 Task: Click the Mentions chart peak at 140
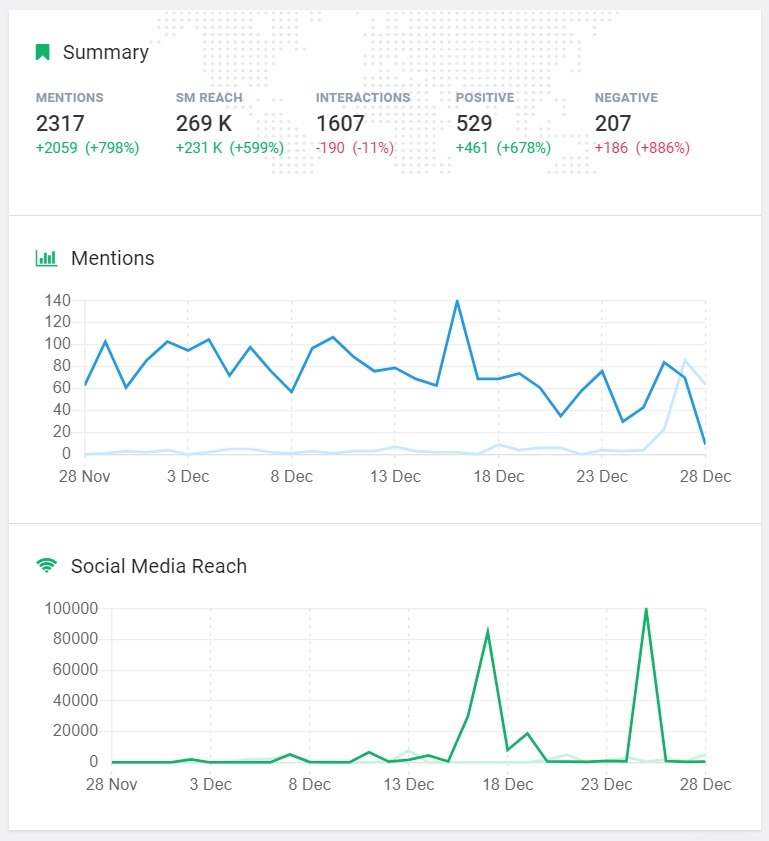[457, 301]
